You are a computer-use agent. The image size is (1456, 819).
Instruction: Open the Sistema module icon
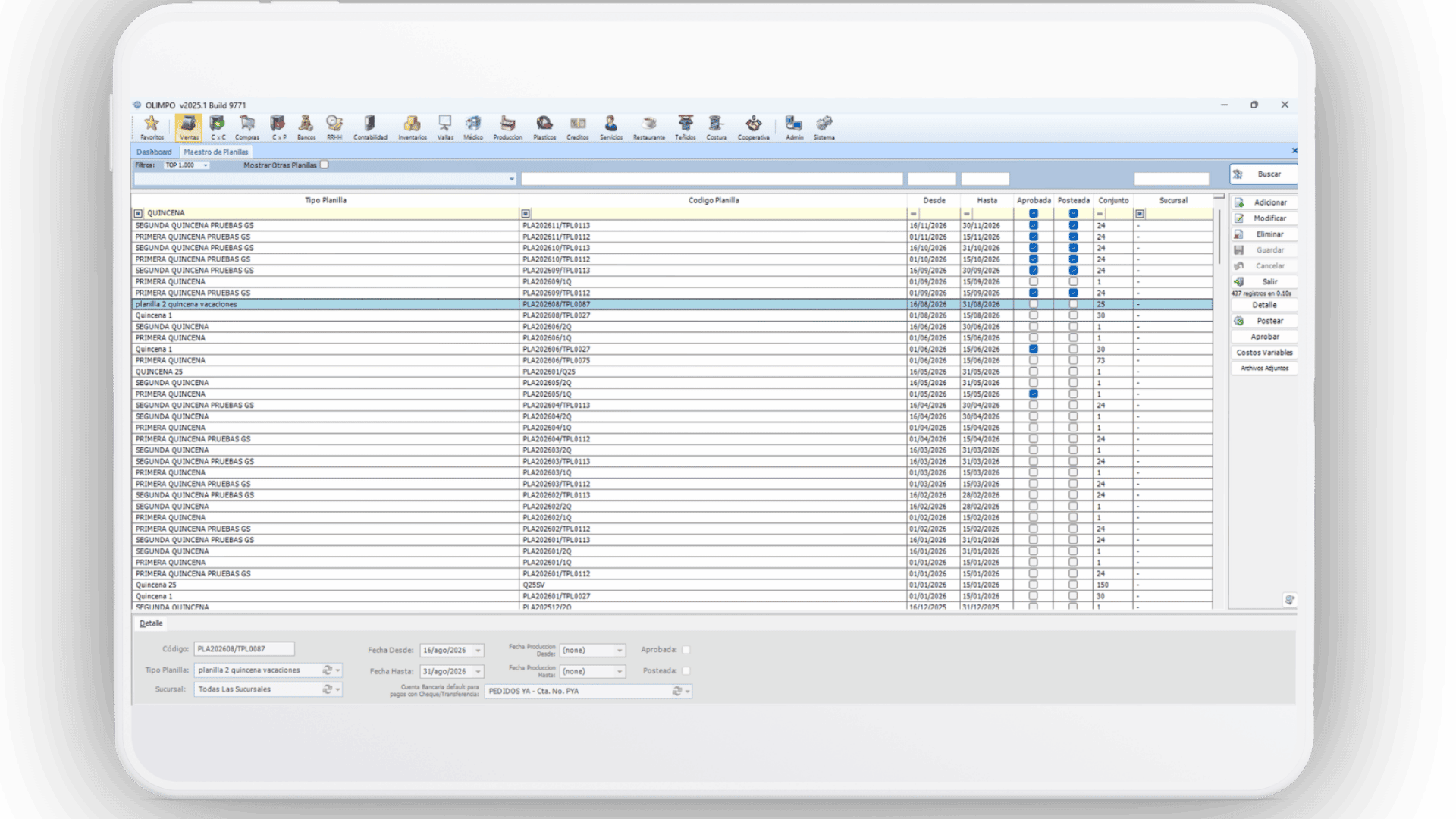[x=824, y=127]
